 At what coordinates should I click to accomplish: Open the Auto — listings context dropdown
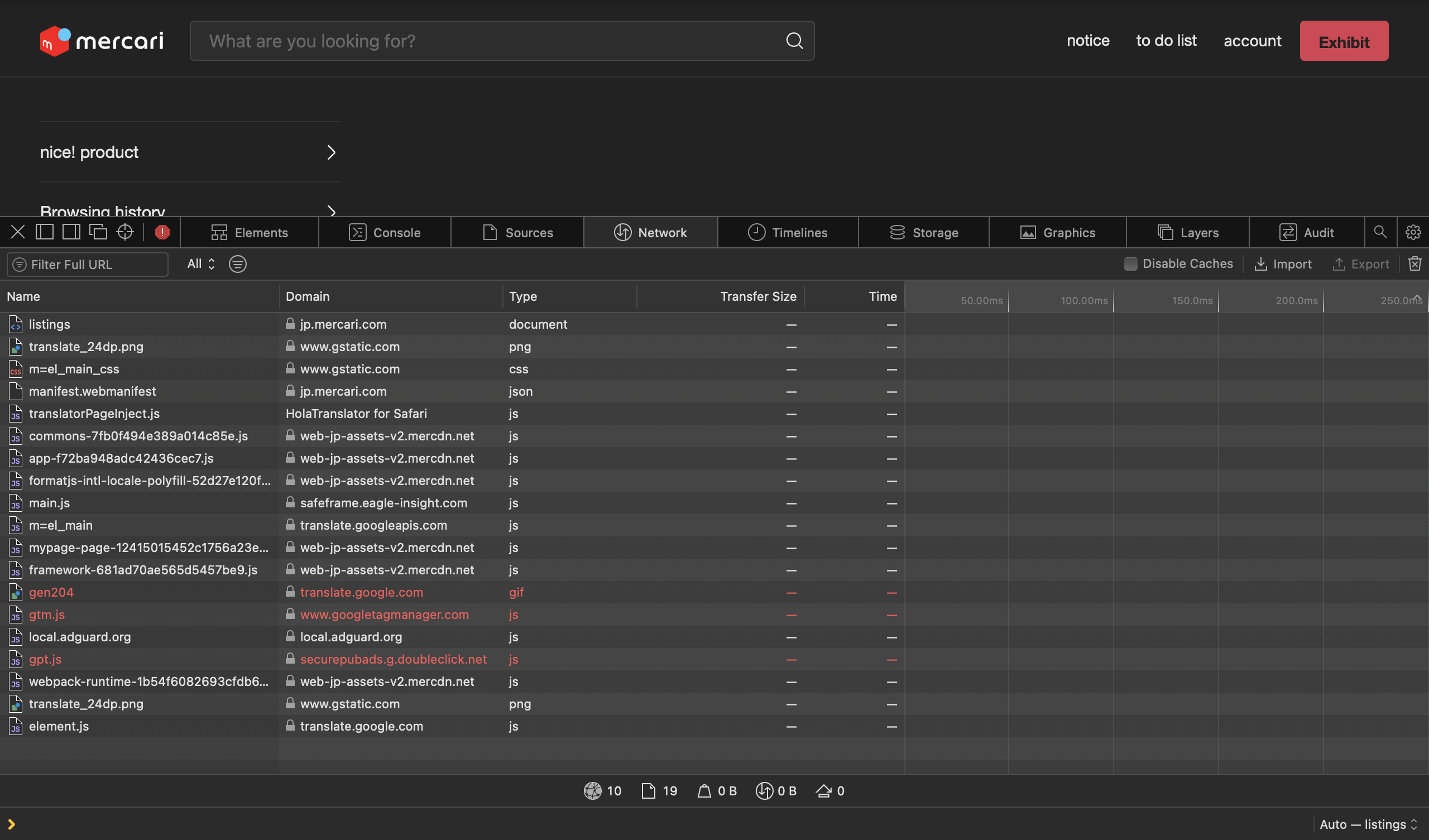(x=1367, y=824)
